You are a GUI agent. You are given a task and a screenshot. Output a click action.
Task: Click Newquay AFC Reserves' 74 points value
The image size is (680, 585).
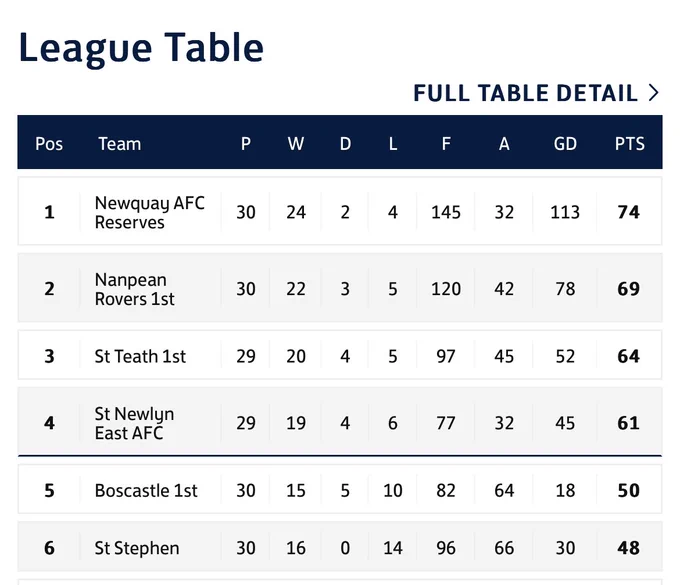click(628, 212)
